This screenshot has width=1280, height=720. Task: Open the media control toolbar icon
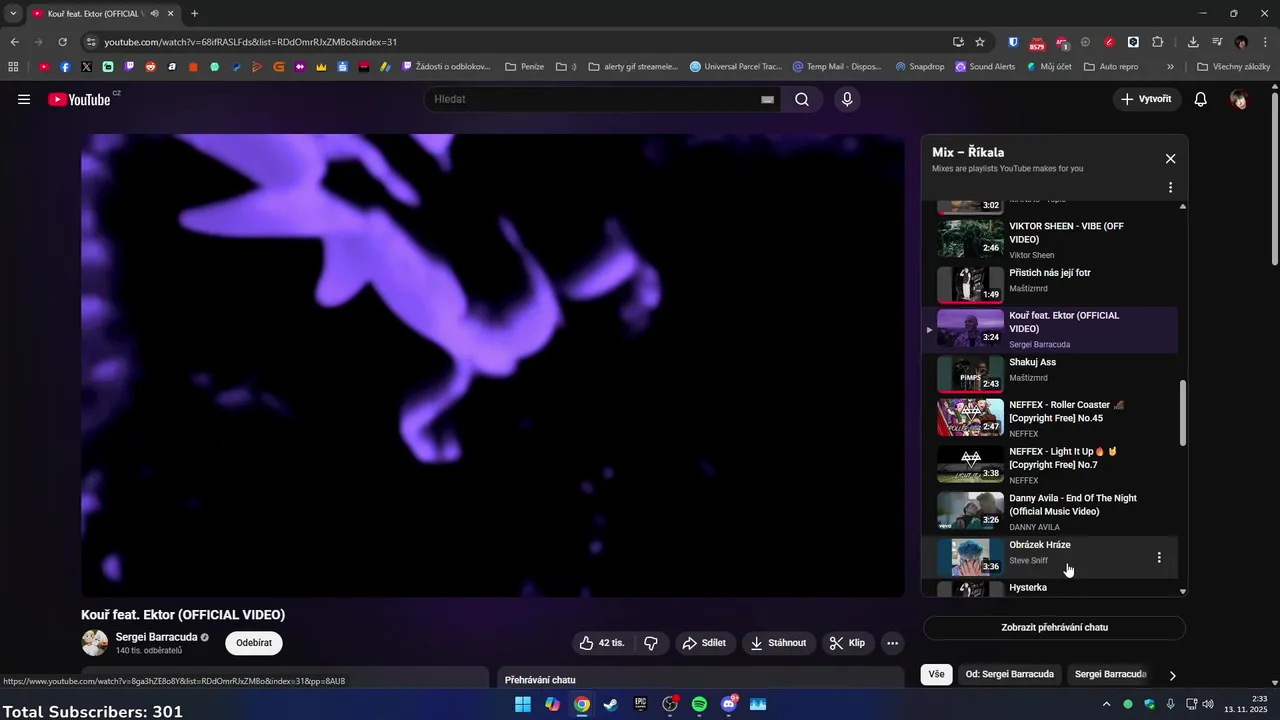click(x=1217, y=42)
